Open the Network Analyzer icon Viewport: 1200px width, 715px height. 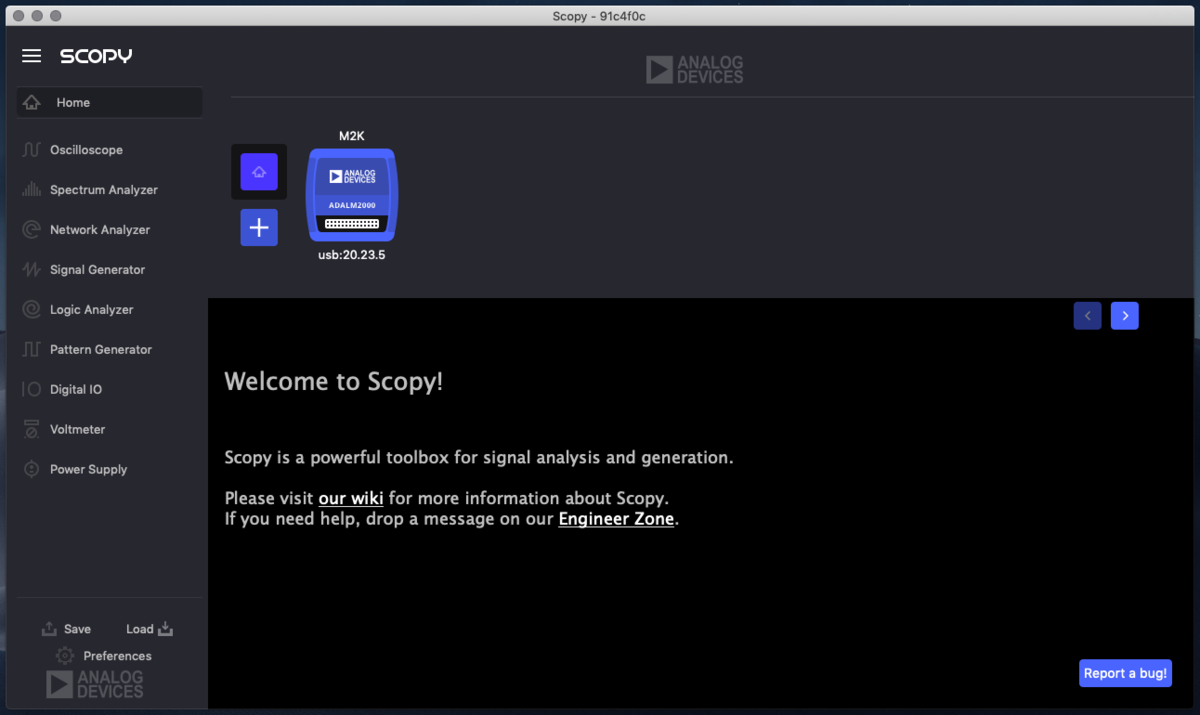(x=31, y=230)
